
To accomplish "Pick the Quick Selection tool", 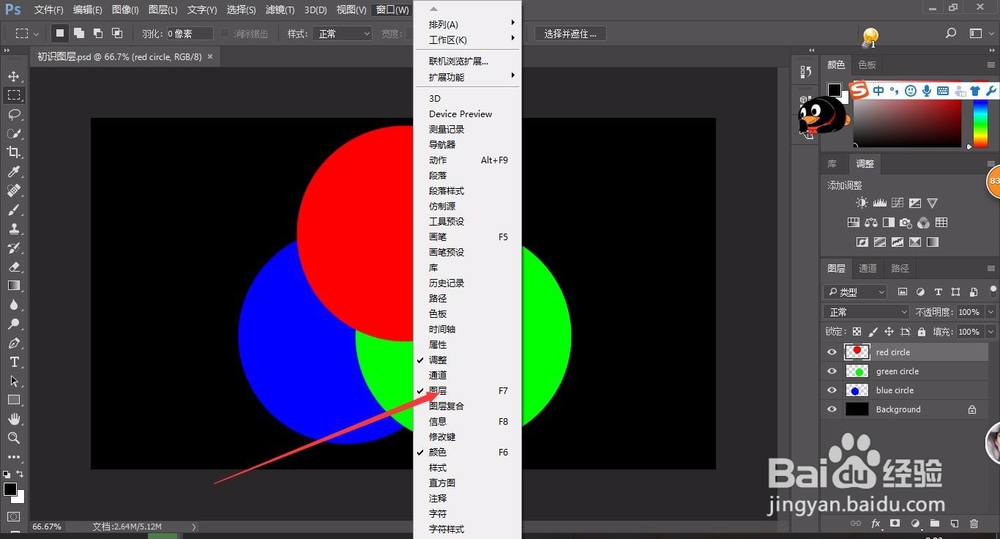I will [13, 133].
